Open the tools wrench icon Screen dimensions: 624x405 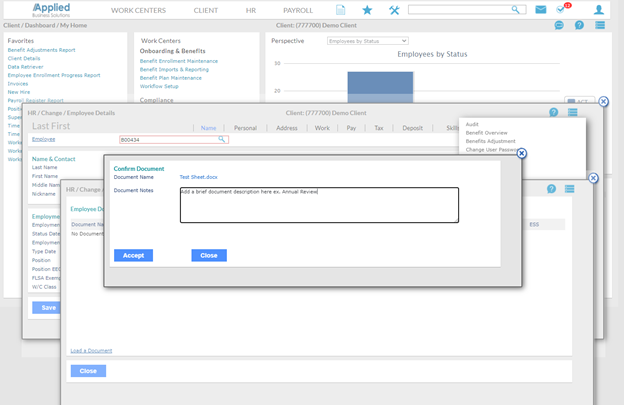pos(394,10)
